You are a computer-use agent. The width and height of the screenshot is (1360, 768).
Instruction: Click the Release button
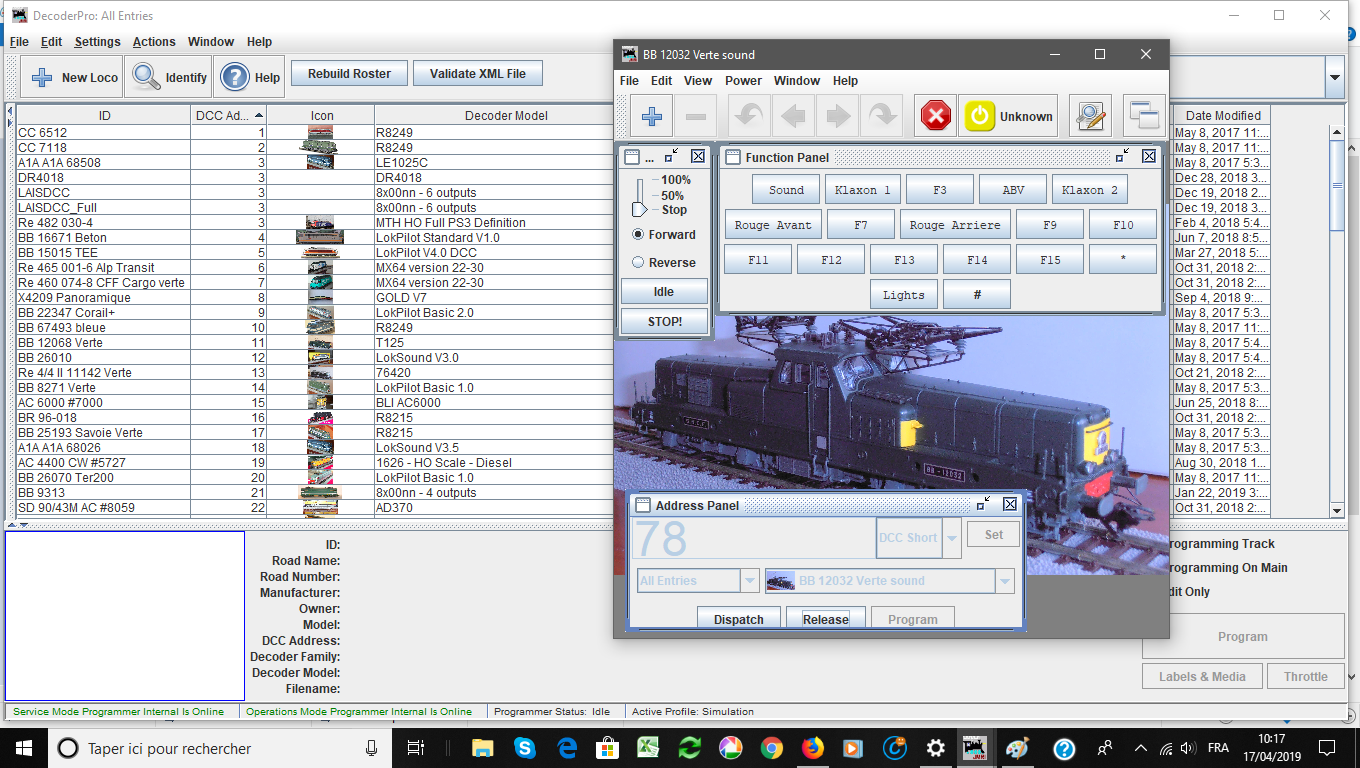point(826,619)
